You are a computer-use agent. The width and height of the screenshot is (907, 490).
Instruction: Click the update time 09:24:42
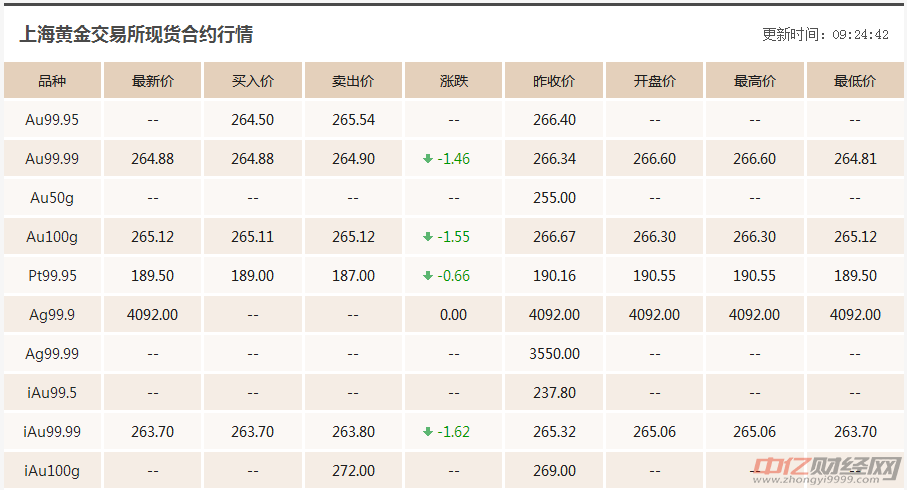pos(860,35)
